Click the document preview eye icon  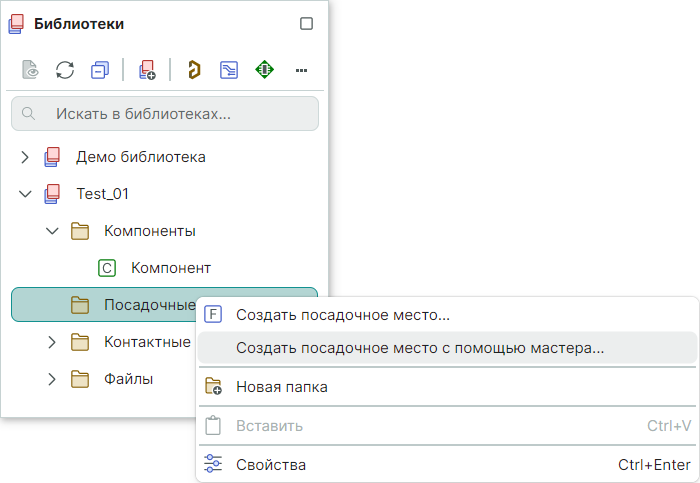pyautogui.click(x=30, y=70)
